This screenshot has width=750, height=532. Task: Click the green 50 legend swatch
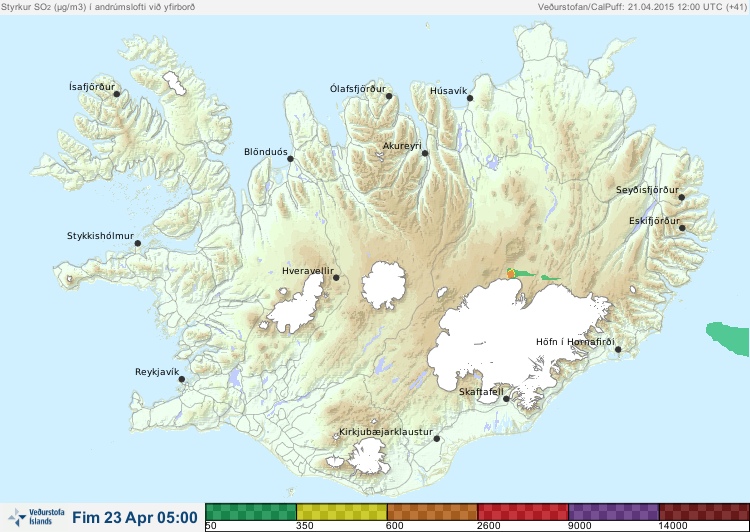[x=251, y=512]
